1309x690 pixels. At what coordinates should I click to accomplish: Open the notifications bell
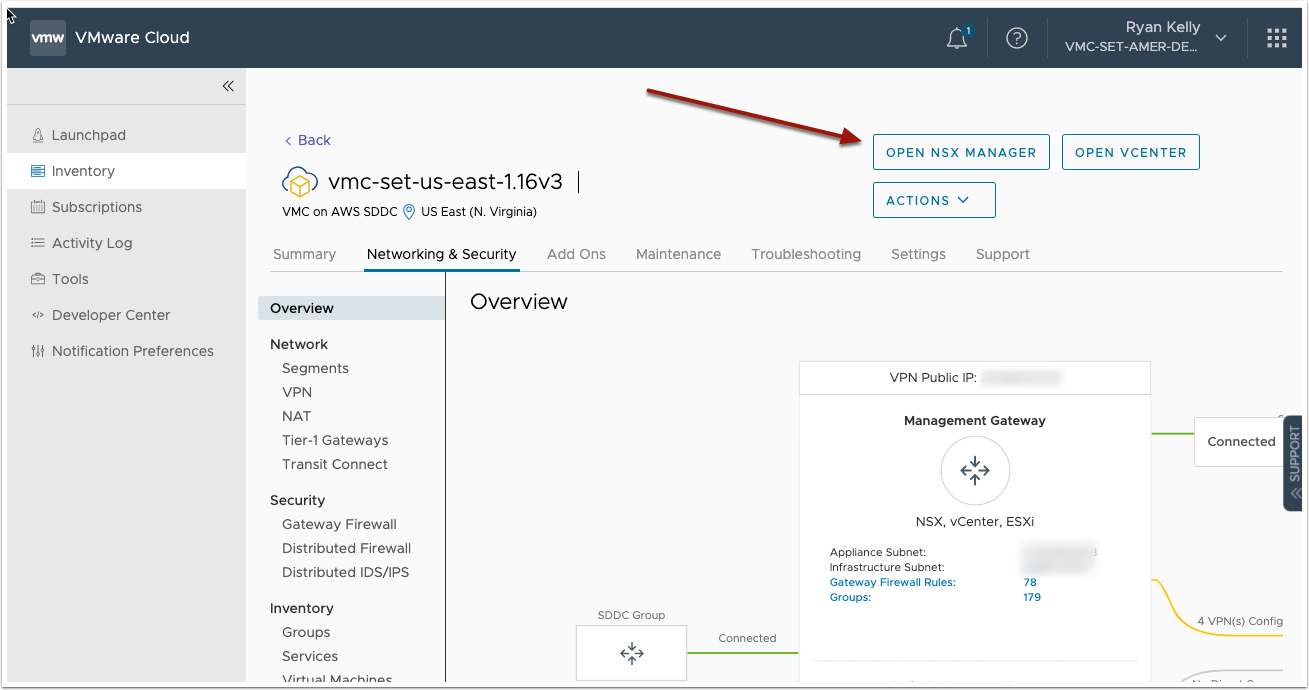coord(957,39)
